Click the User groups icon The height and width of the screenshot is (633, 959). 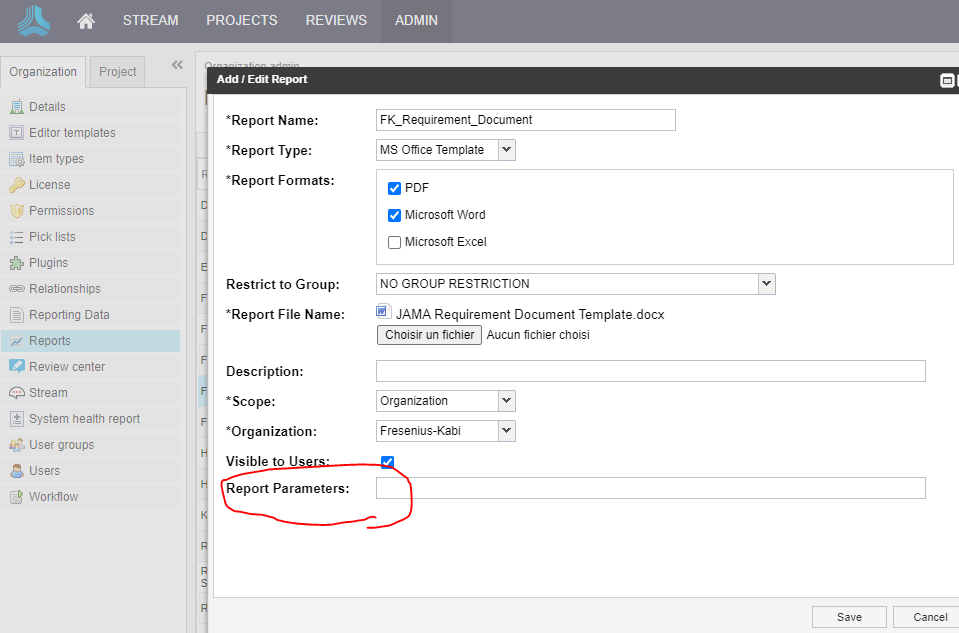point(17,445)
